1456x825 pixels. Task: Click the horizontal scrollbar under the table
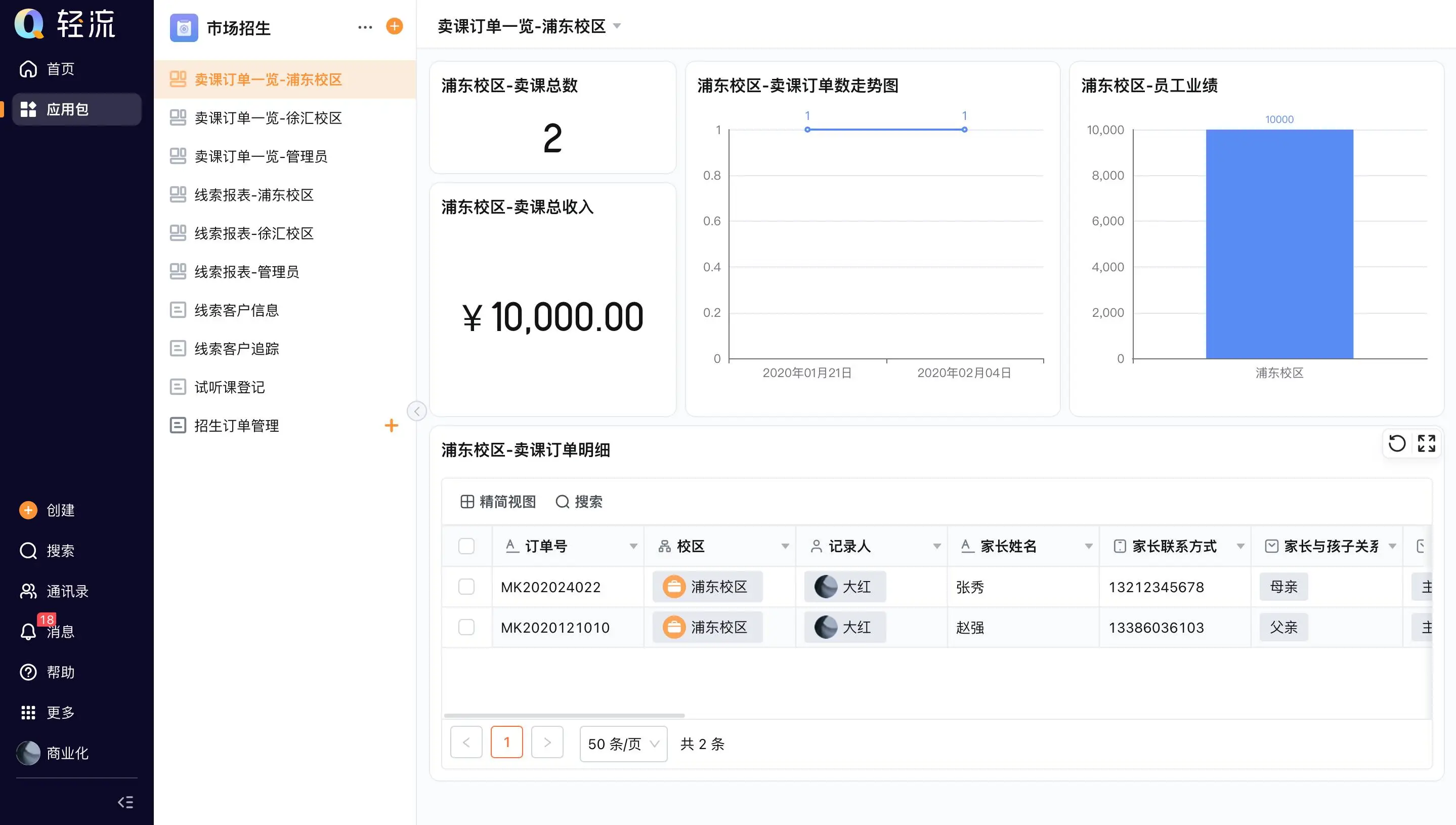pyautogui.click(x=565, y=716)
